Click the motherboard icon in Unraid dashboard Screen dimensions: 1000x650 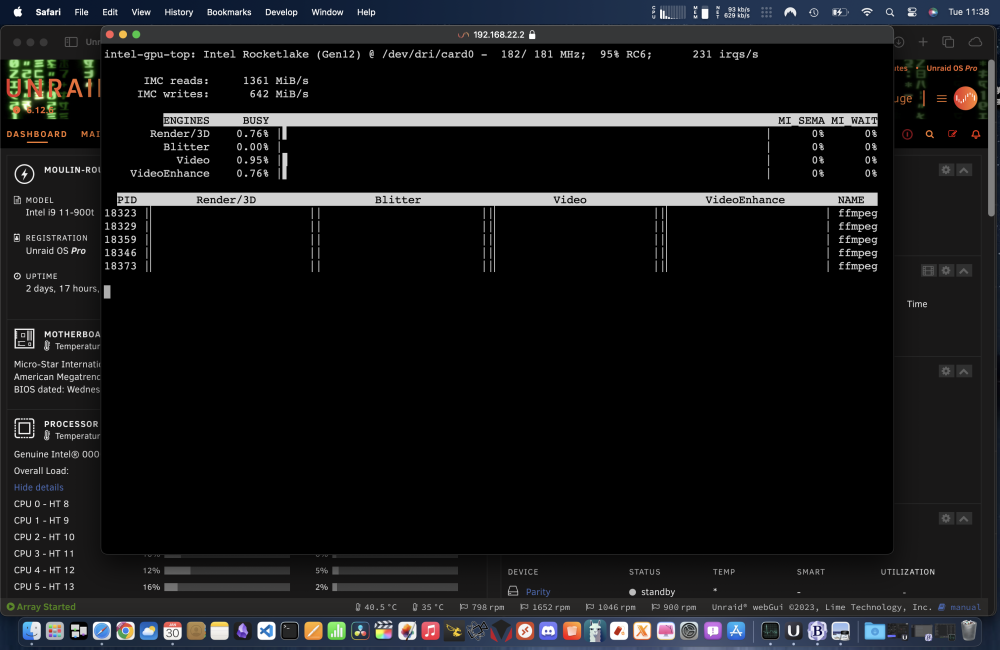pos(24,339)
